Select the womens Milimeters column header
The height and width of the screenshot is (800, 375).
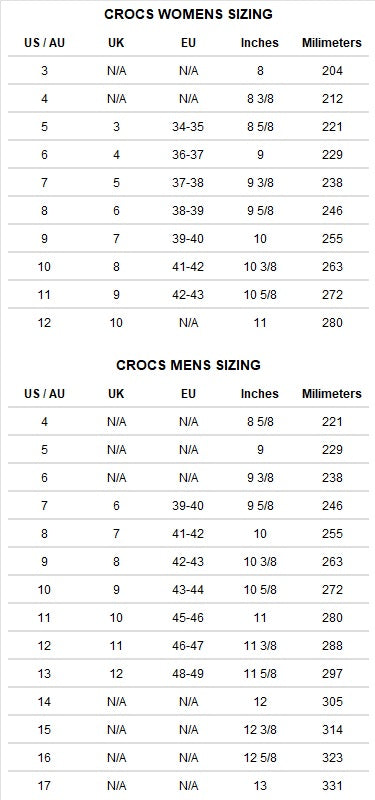point(332,43)
